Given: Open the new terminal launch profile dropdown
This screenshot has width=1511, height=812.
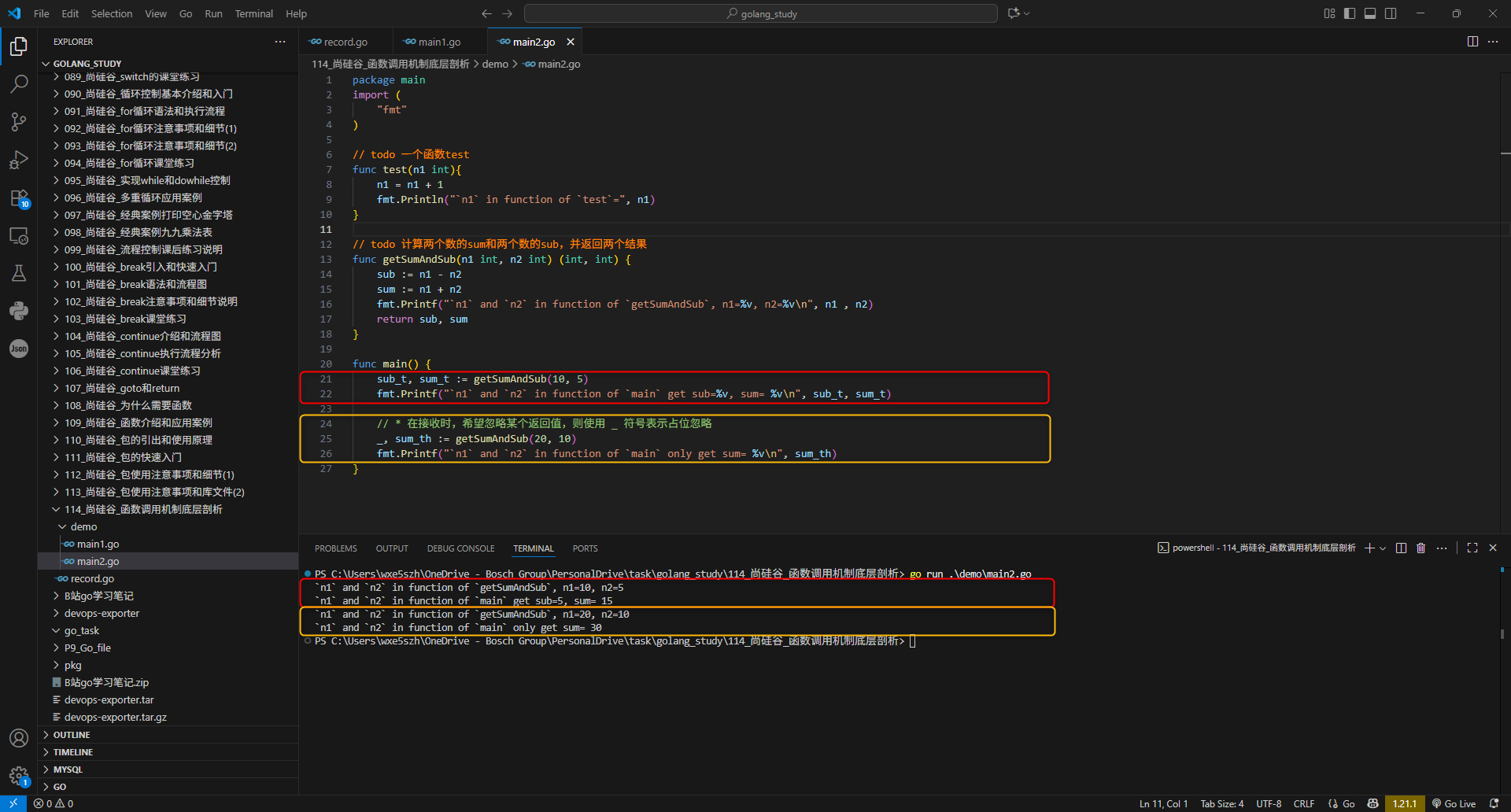Looking at the screenshot, I should point(1383,548).
